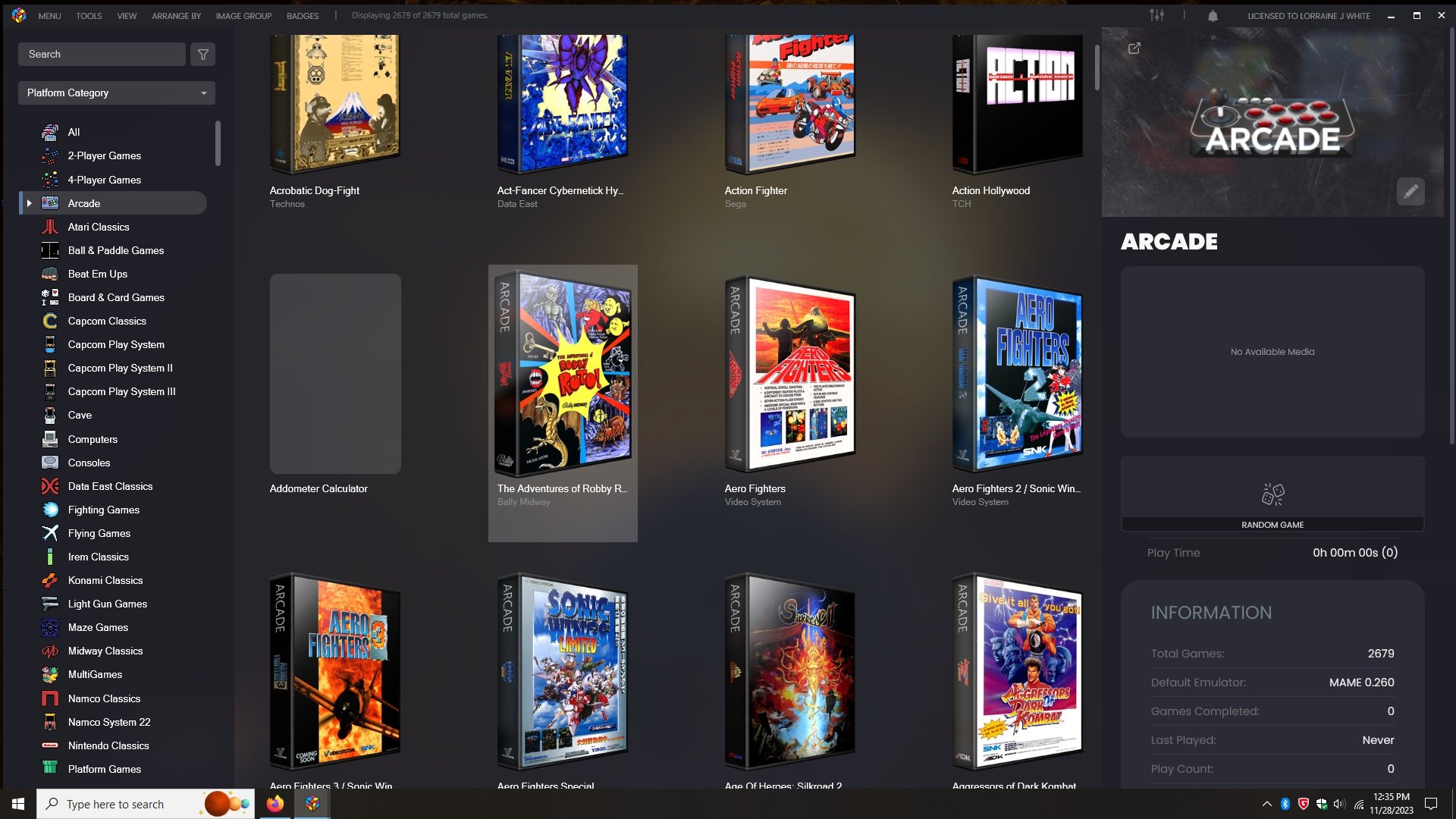Click the sidebar platform list scrollbar
The width and height of the screenshot is (1456, 819).
(x=218, y=143)
